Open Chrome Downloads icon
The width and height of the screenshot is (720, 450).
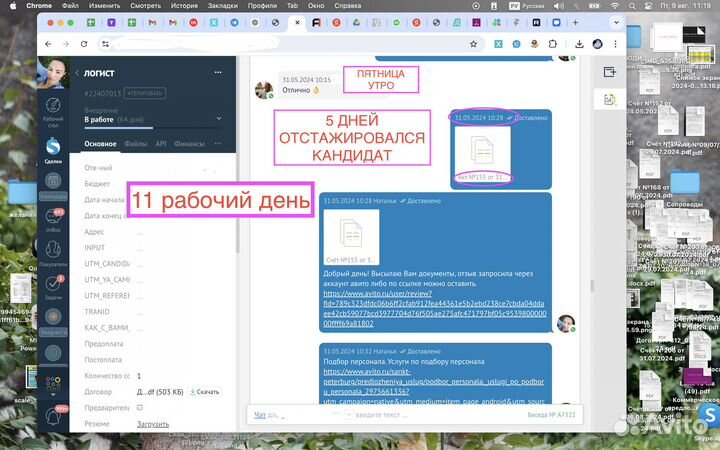(x=579, y=44)
